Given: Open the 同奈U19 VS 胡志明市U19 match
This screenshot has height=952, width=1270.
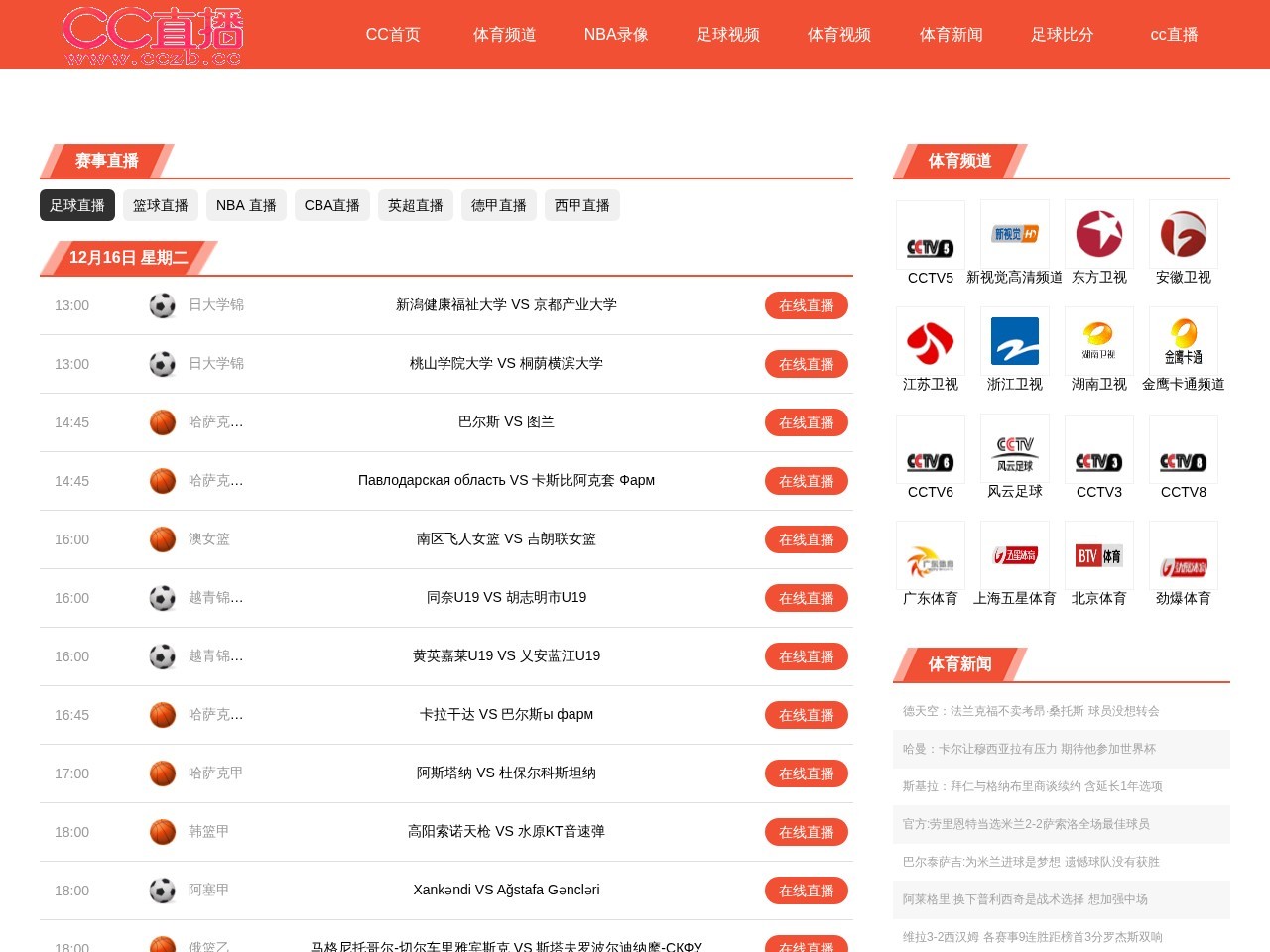Looking at the screenshot, I should [x=506, y=598].
